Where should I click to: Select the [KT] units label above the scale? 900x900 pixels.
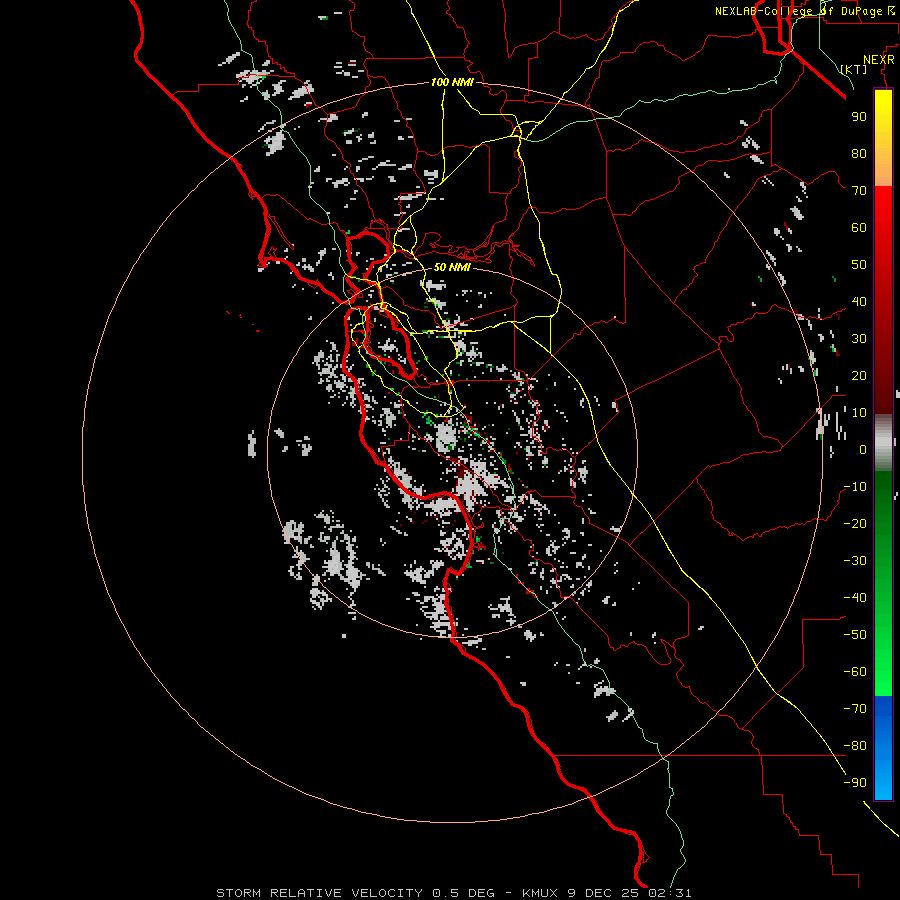pos(854,69)
